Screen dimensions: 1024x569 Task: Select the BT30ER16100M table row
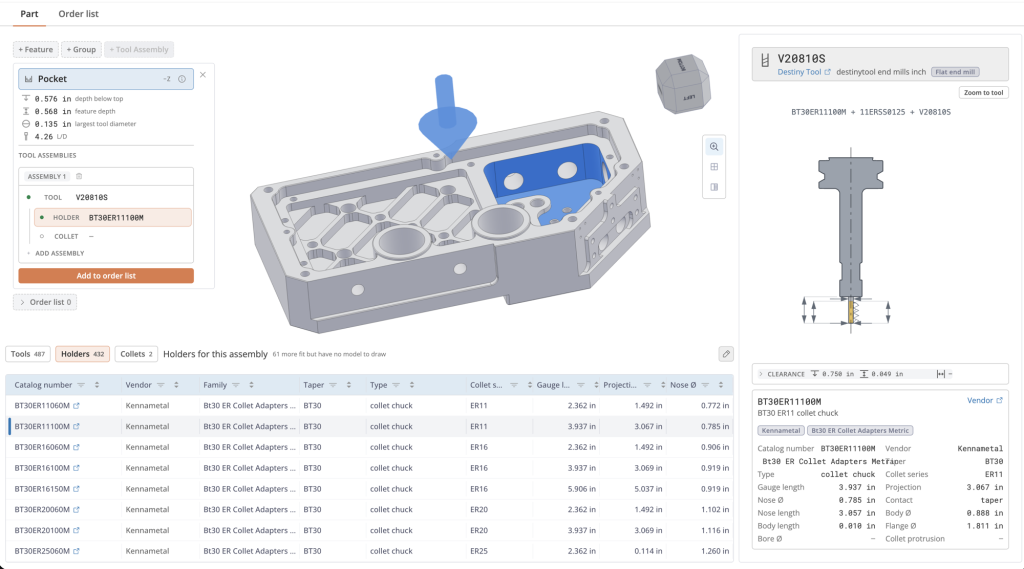pyautogui.click(x=369, y=468)
